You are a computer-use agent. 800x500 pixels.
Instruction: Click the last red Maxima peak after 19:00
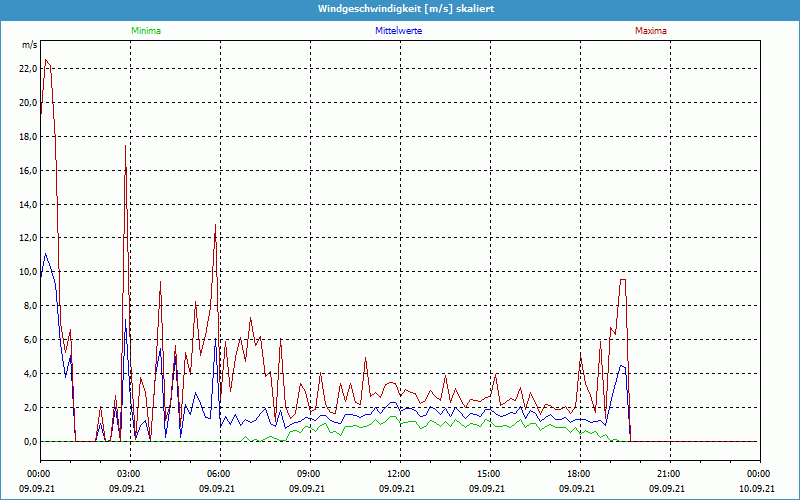pyautogui.click(x=623, y=280)
